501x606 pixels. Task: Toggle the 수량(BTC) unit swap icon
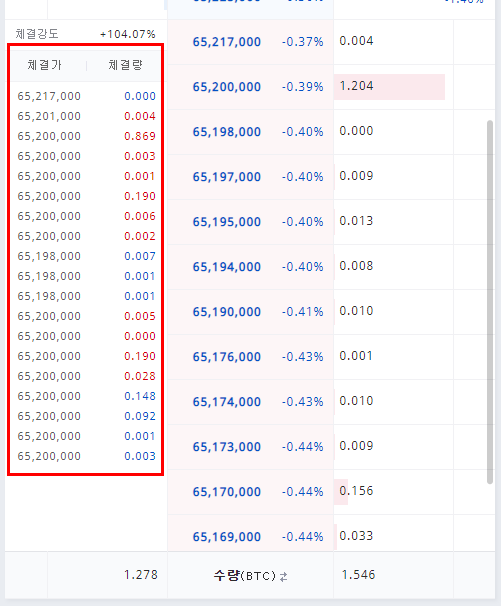[x=284, y=577]
